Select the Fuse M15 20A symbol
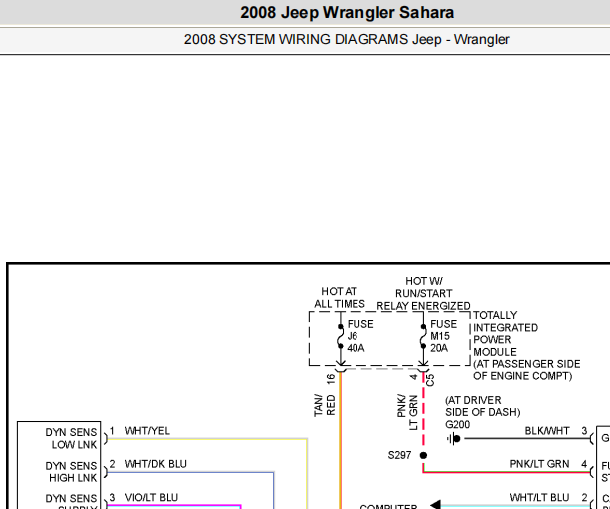This screenshot has height=509, width=610. pyautogui.click(x=423, y=337)
